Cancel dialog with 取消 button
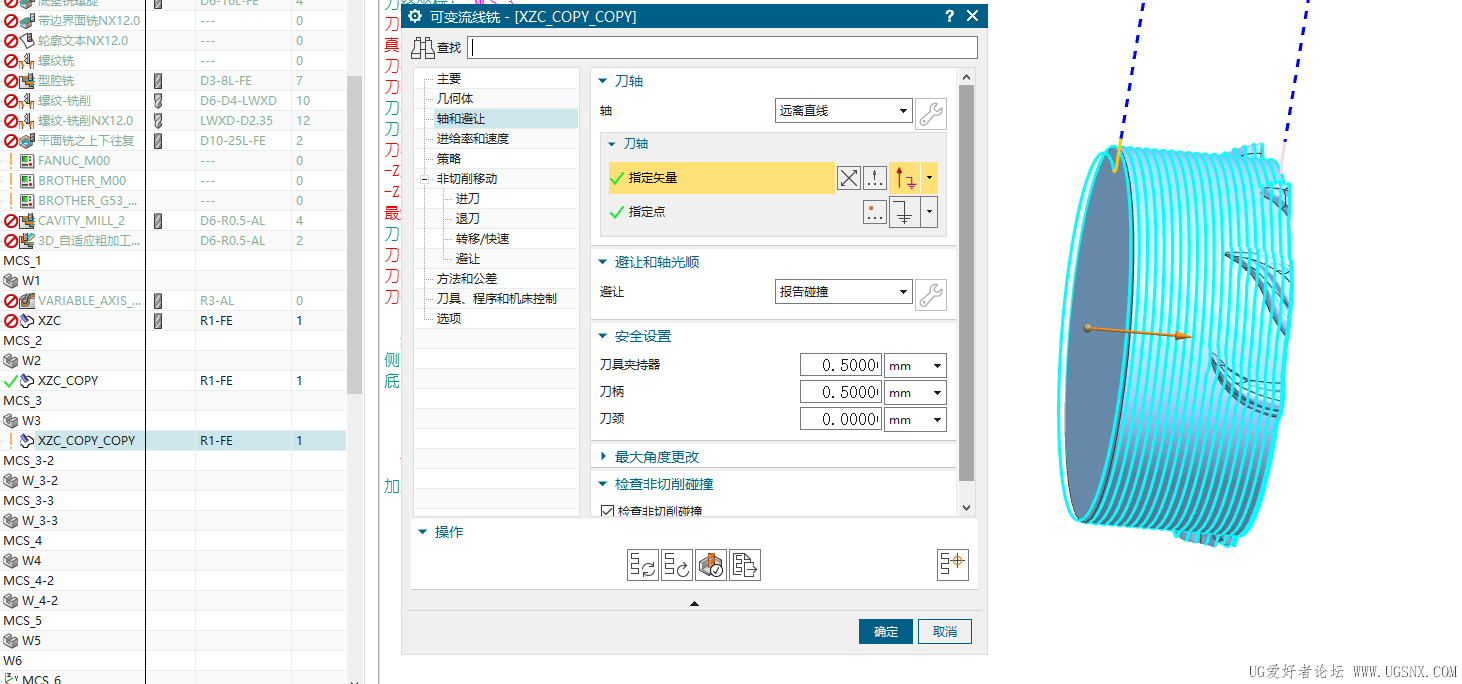Viewport: 1462px width, 684px height. 944,631
